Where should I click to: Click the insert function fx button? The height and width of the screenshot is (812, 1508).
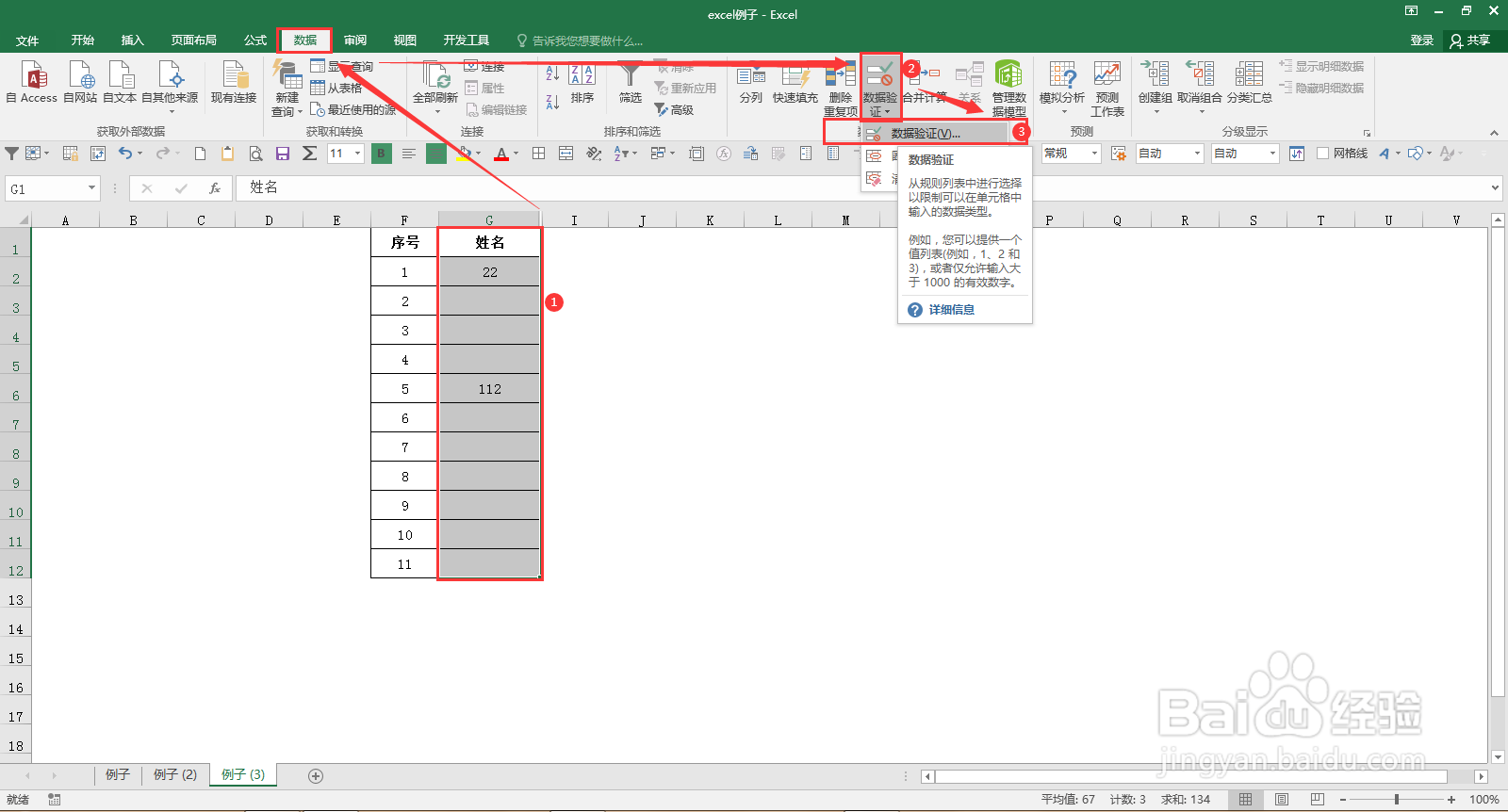click(215, 188)
